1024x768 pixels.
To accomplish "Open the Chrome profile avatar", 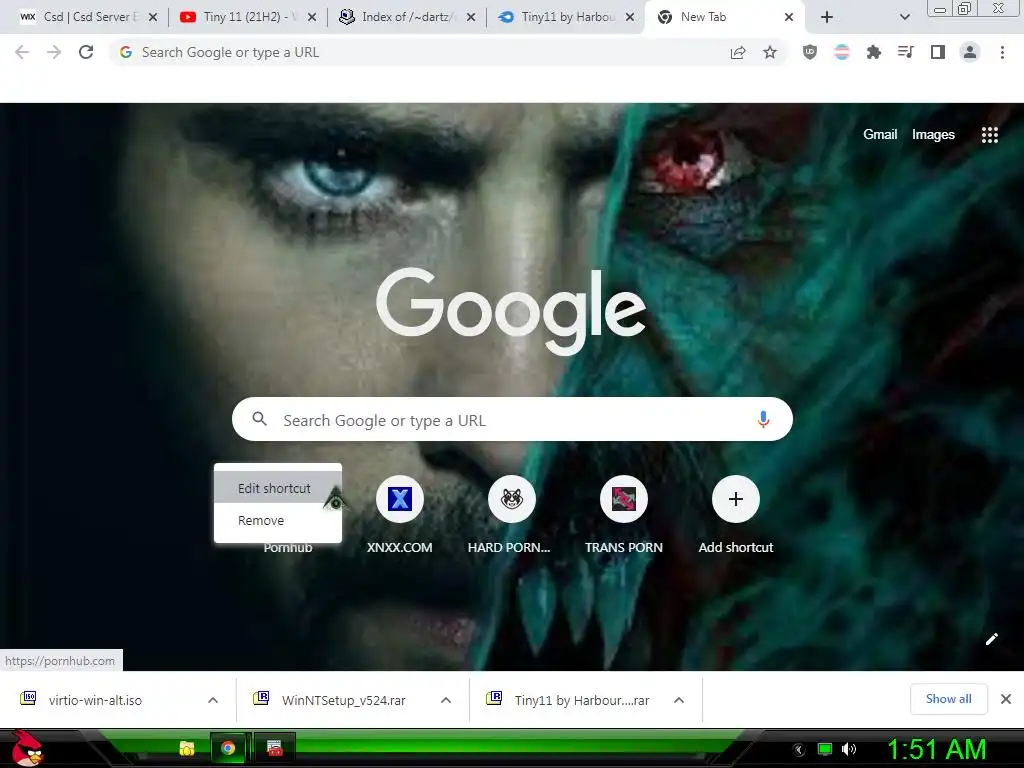I will point(970,52).
